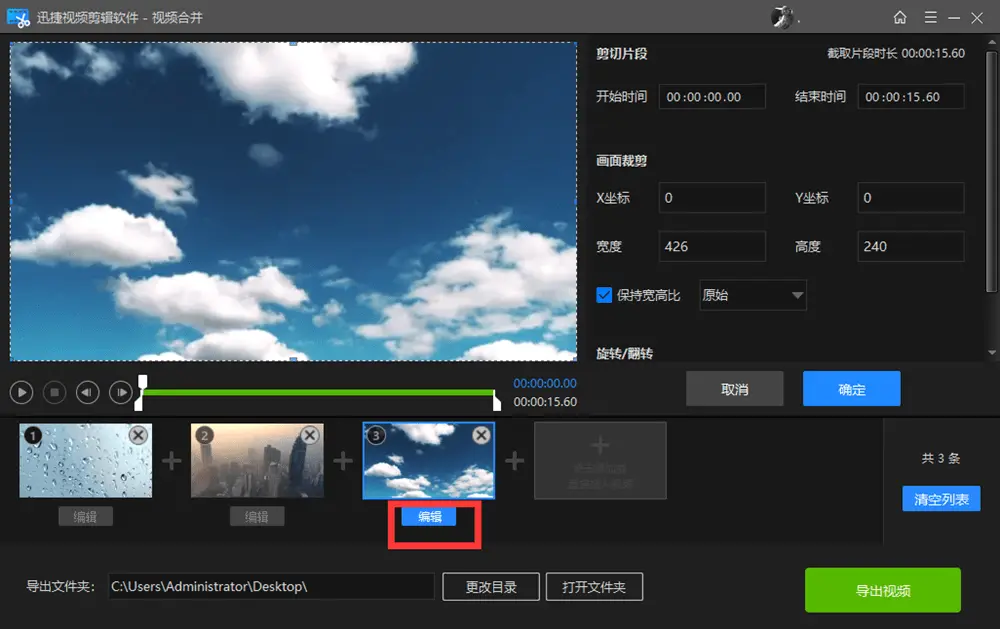
Task: Step forward one frame
Action: pos(121,392)
